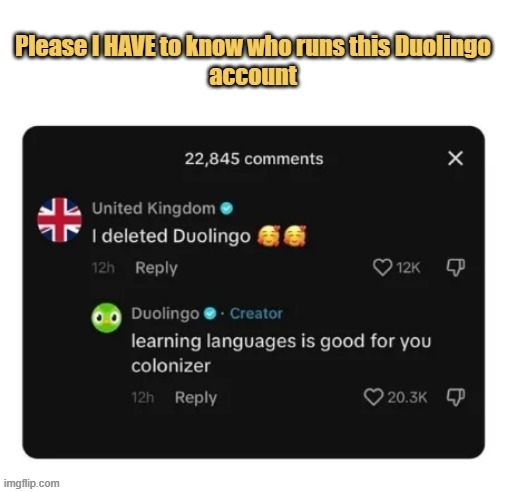Click the 20.3K like count
507x492 pixels.
coord(407,397)
